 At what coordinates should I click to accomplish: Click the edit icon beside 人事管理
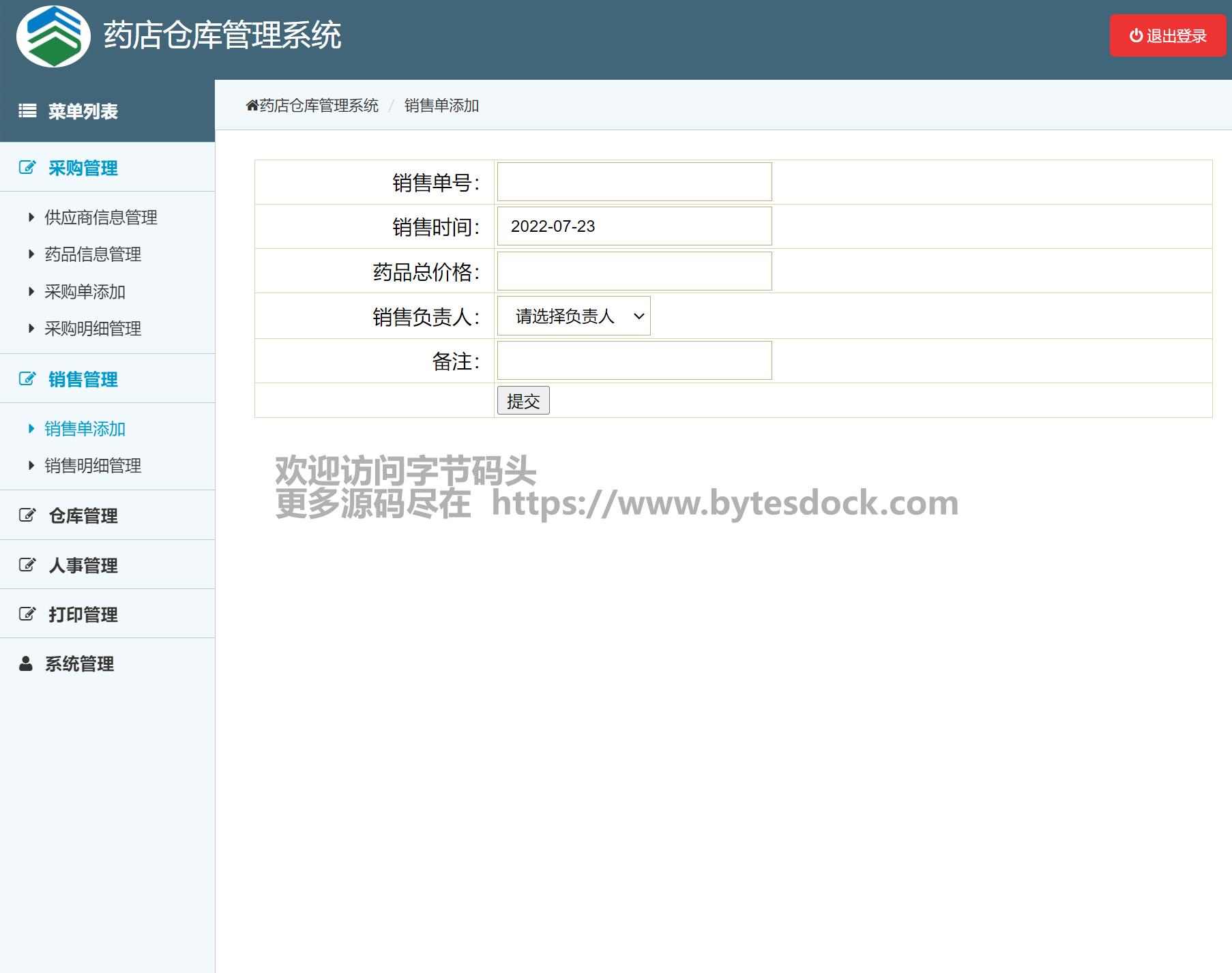tap(27, 565)
